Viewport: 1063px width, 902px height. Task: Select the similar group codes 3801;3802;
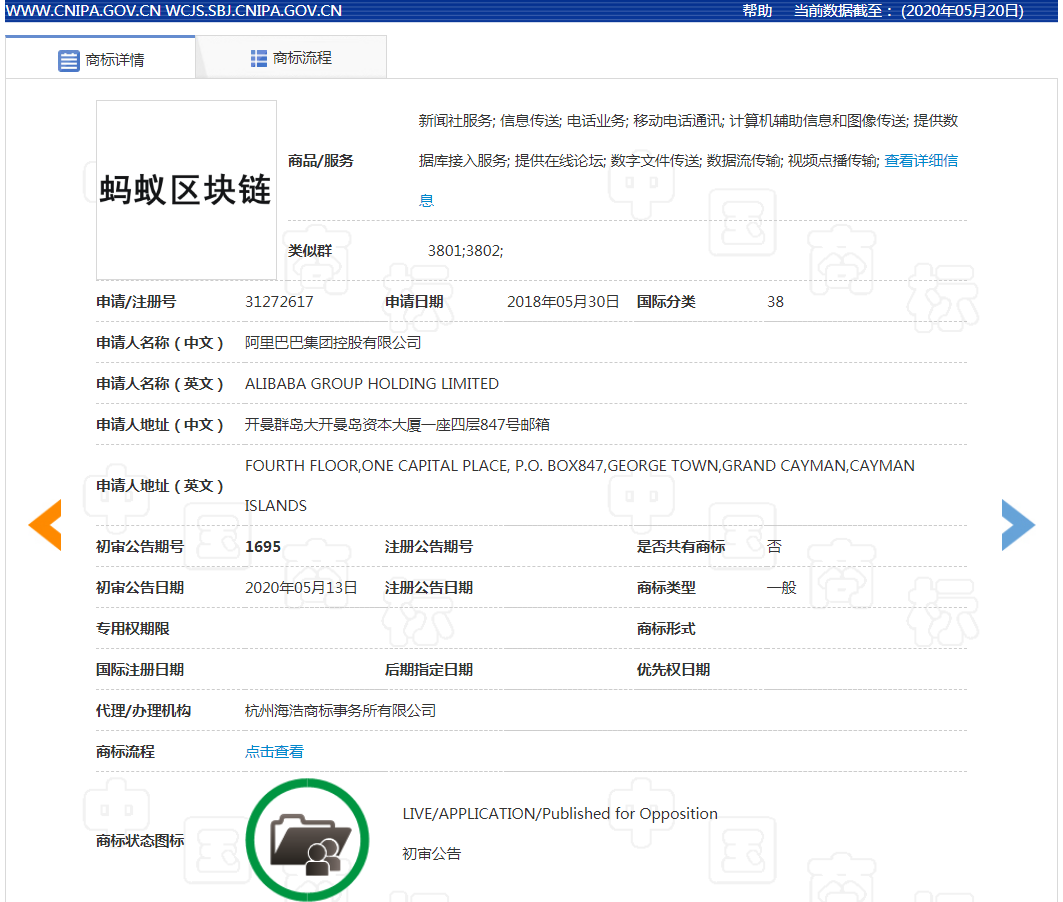click(465, 251)
